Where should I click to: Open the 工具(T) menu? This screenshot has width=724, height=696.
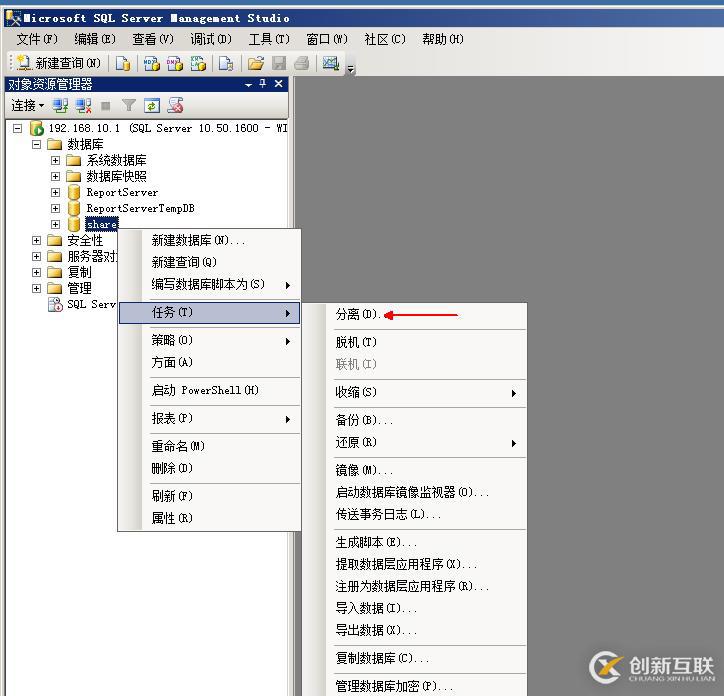pyautogui.click(x=269, y=39)
